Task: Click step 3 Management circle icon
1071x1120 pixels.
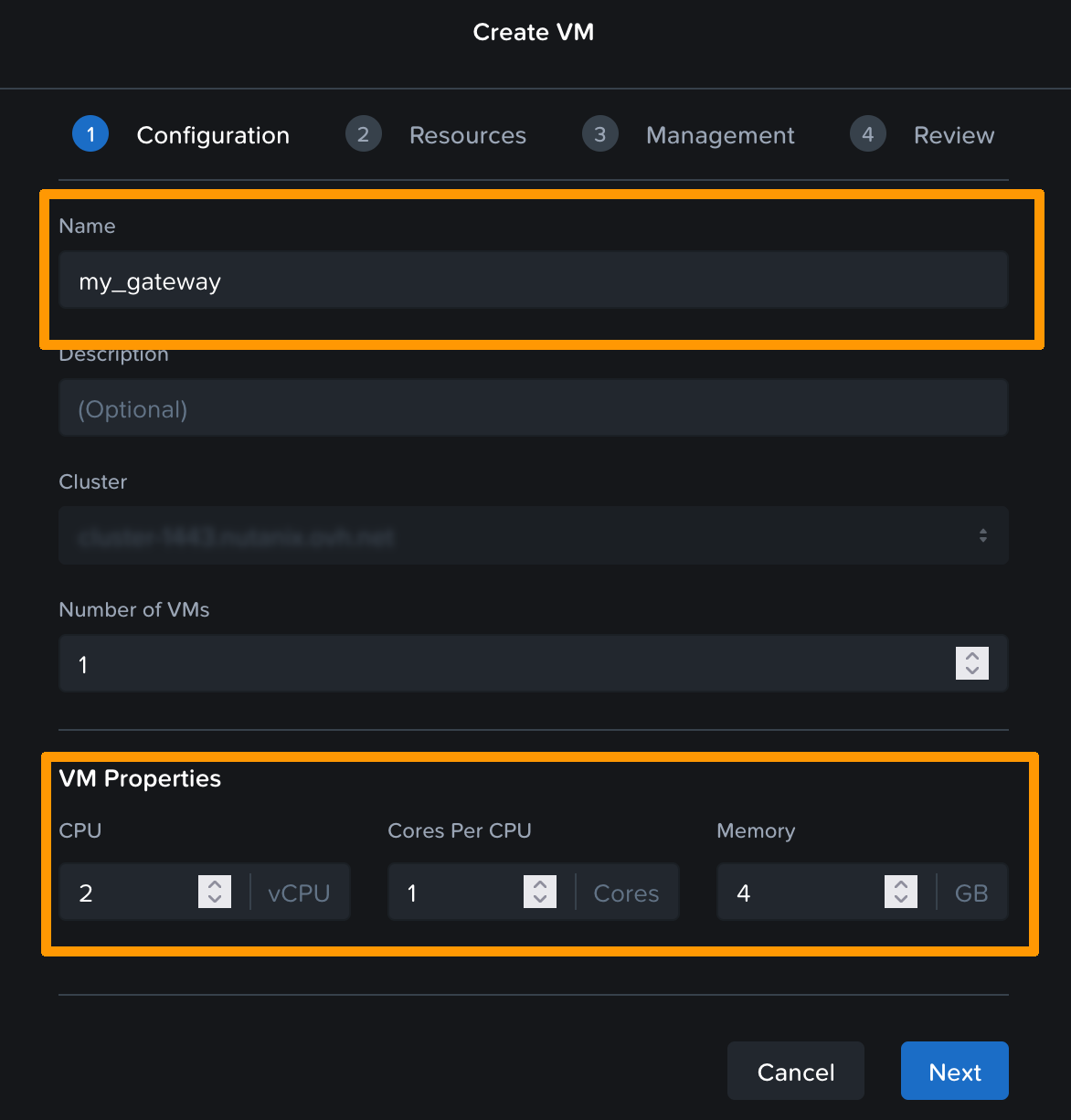Action: (599, 134)
